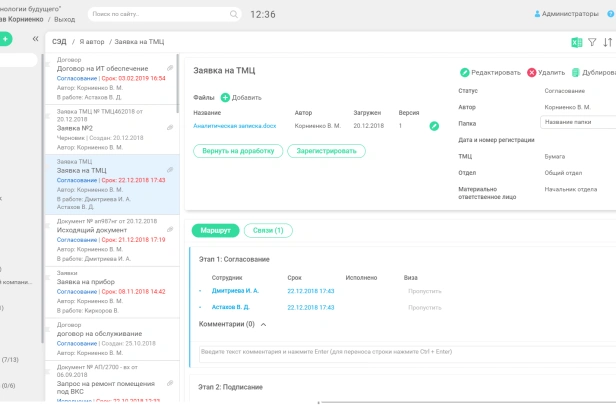Click the Вернуть на доработку button

pyautogui.click(x=237, y=151)
